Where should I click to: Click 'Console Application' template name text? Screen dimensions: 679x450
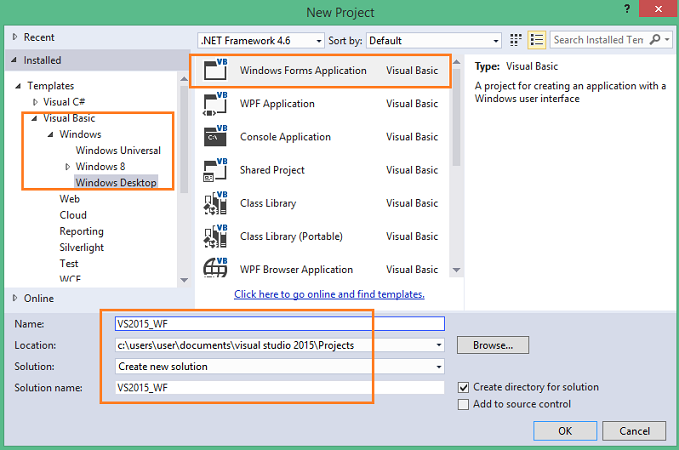point(285,137)
